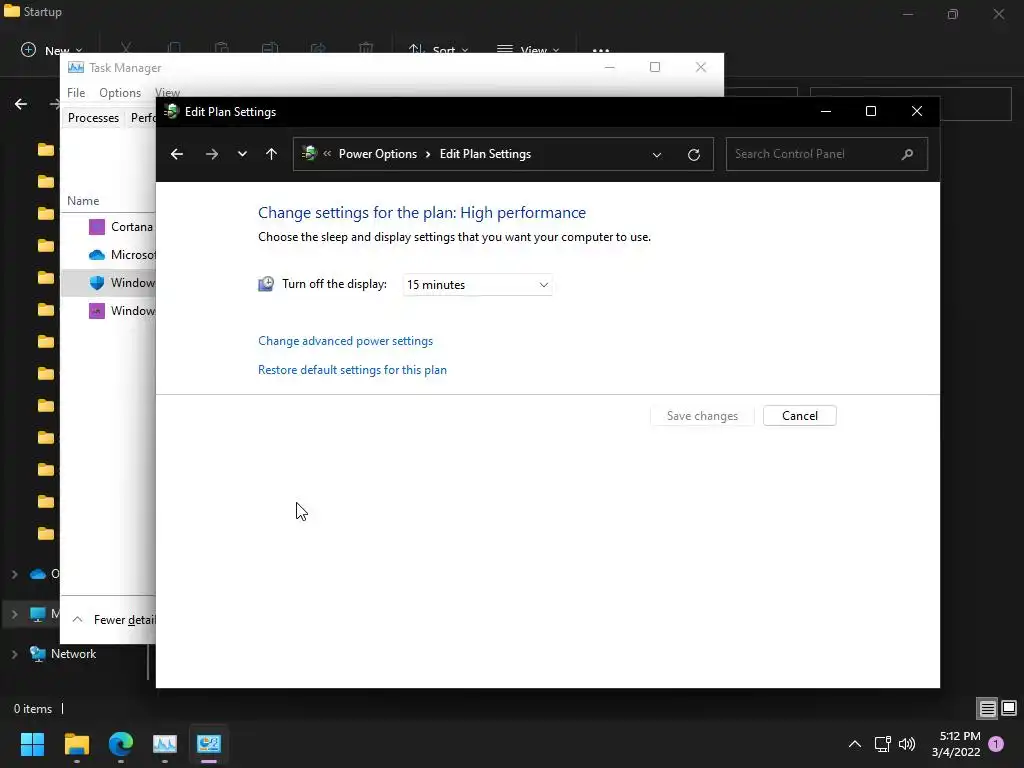Click Power Options icon in address bar
The image size is (1024, 768).
tap(310, 153)
